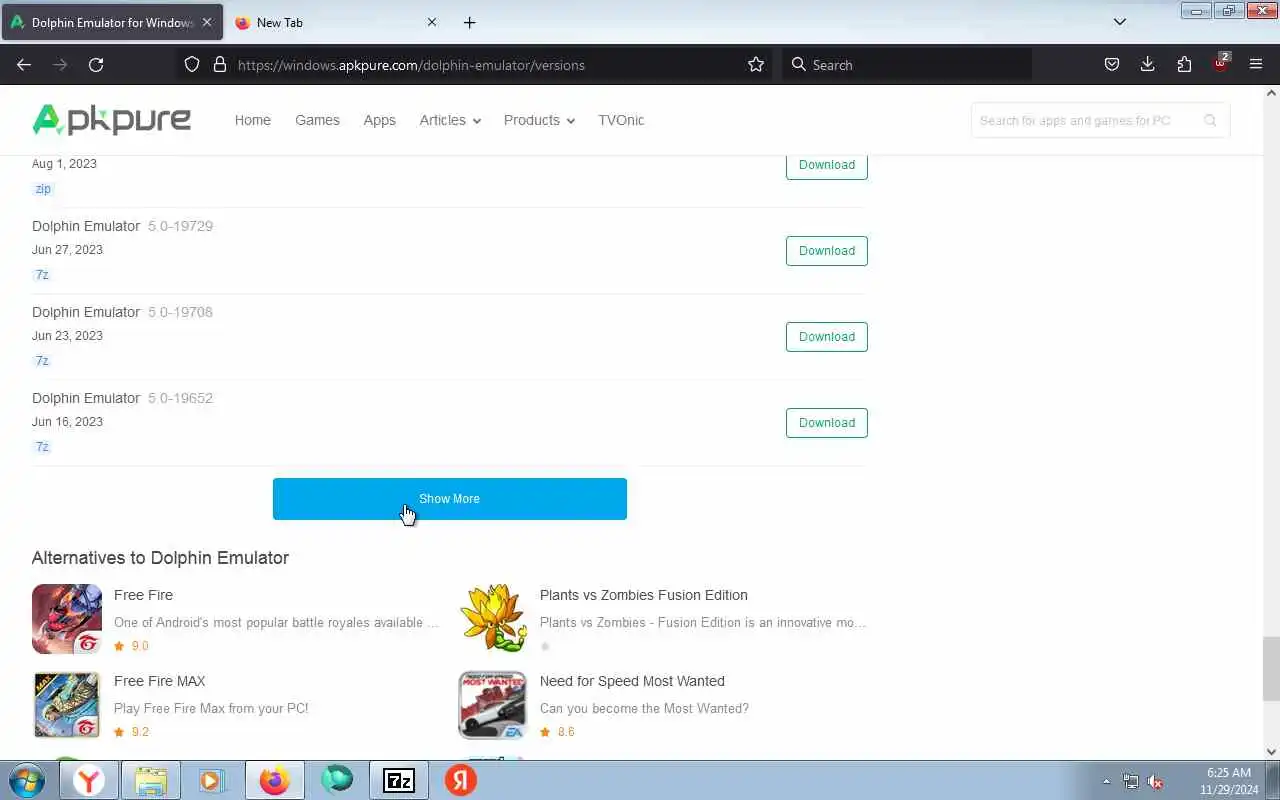Click Dolphin Emulator 5.0-19729 version title
This screenshot has height=800, width=1280.
[122, 226]
